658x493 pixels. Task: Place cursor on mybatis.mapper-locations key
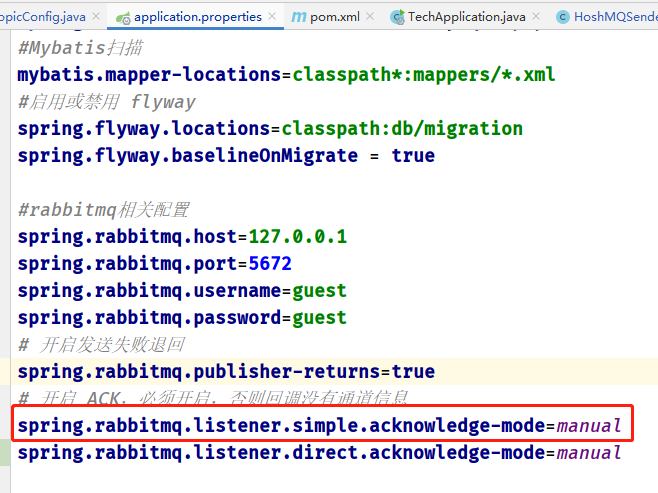149,75
